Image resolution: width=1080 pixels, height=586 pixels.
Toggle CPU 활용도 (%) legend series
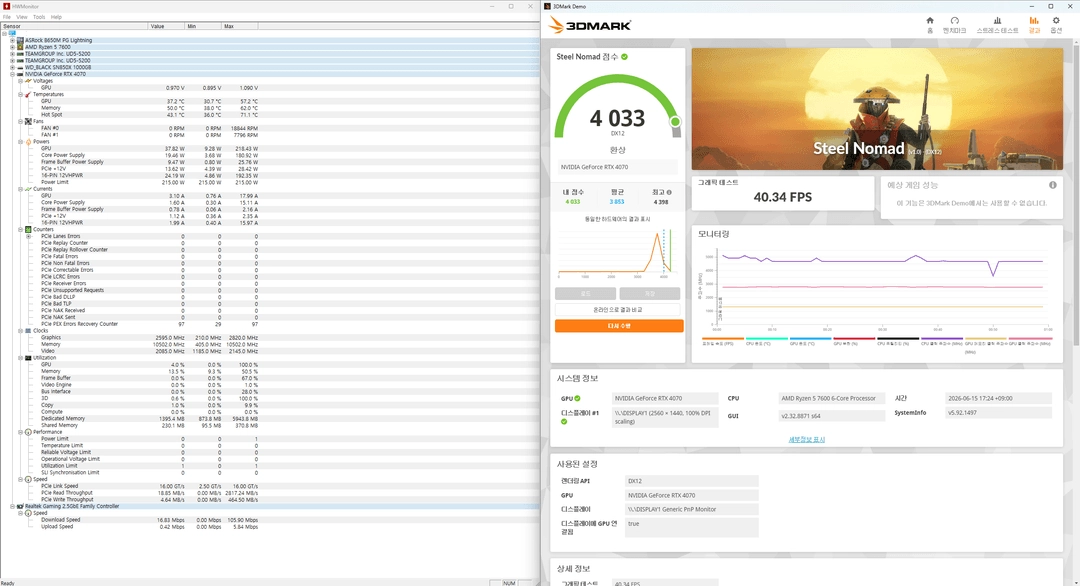898,341
